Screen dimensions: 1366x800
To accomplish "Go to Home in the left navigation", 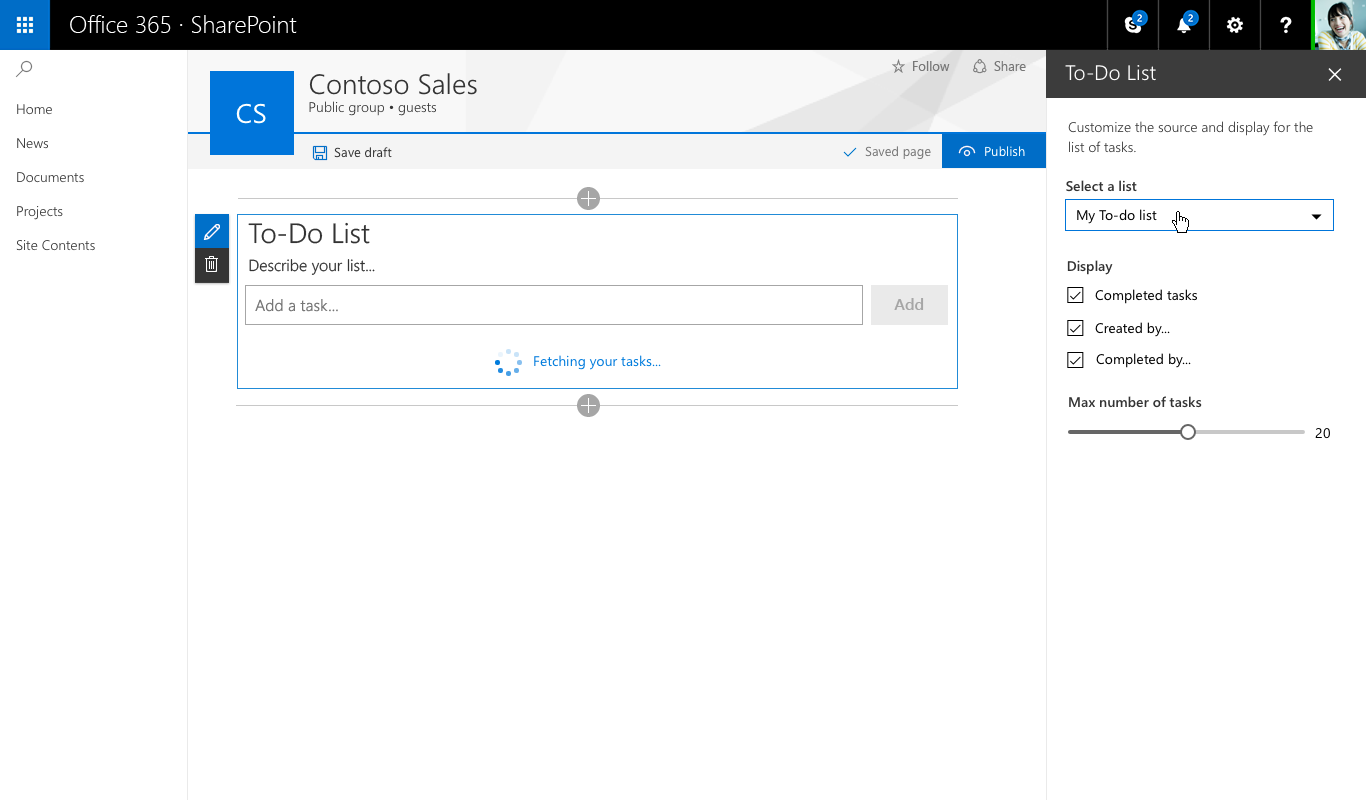I will pyautogui.click(x=34, y=109).
